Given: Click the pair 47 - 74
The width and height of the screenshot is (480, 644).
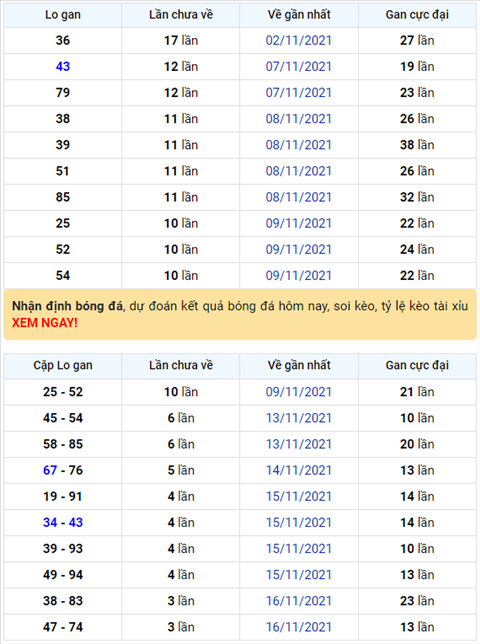Looking at the screenshot, I should coord(63,627).
